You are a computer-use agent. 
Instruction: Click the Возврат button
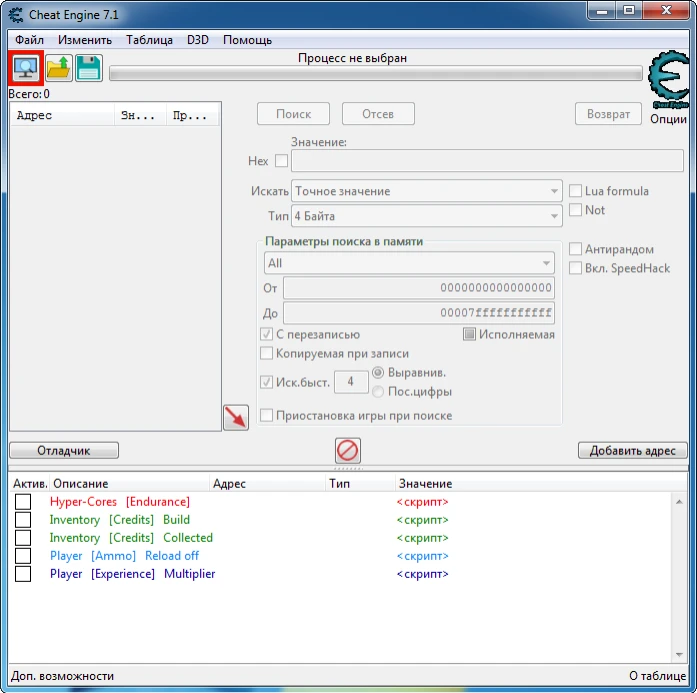coord(609,114)
